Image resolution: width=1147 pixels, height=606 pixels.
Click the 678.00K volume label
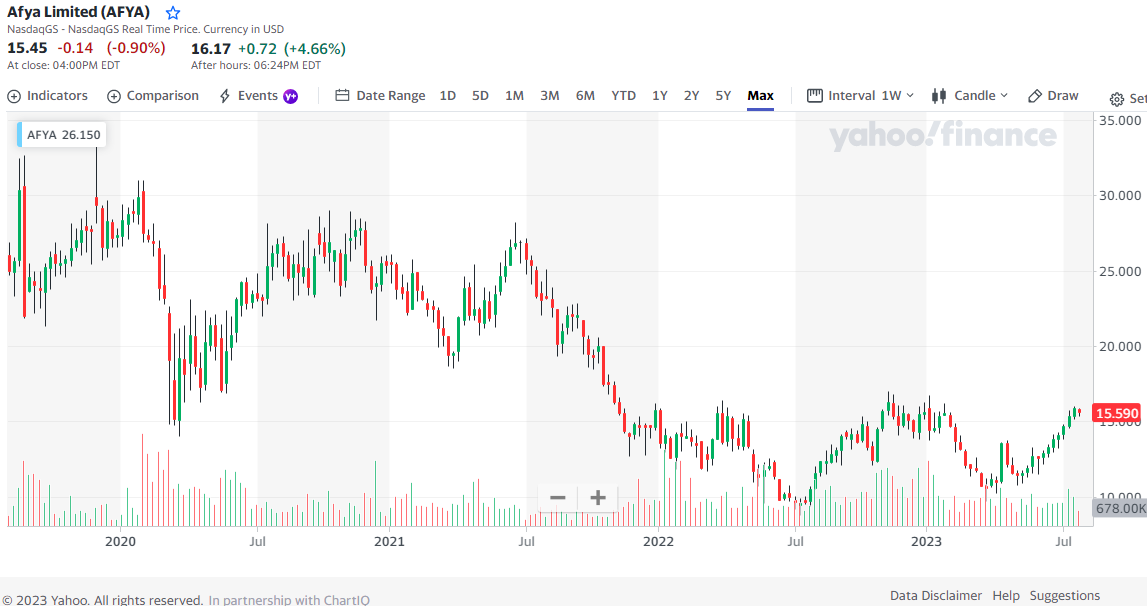coord(1120,508)
